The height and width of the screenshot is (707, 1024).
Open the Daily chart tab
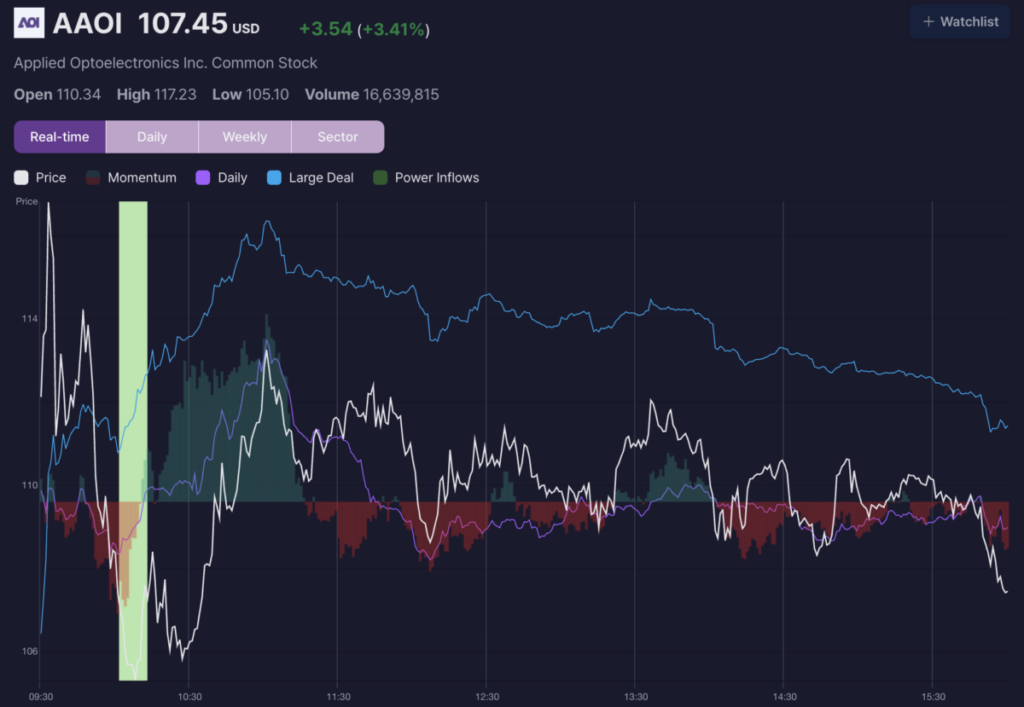(152, 137)
